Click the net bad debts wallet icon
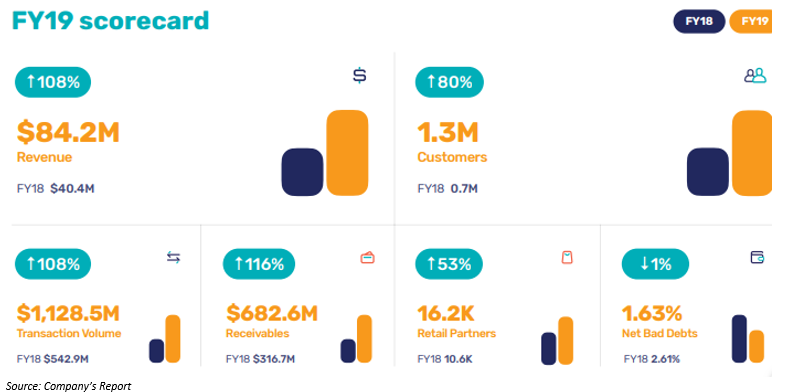This screenshot has height=392, width=785. [757, 257]
